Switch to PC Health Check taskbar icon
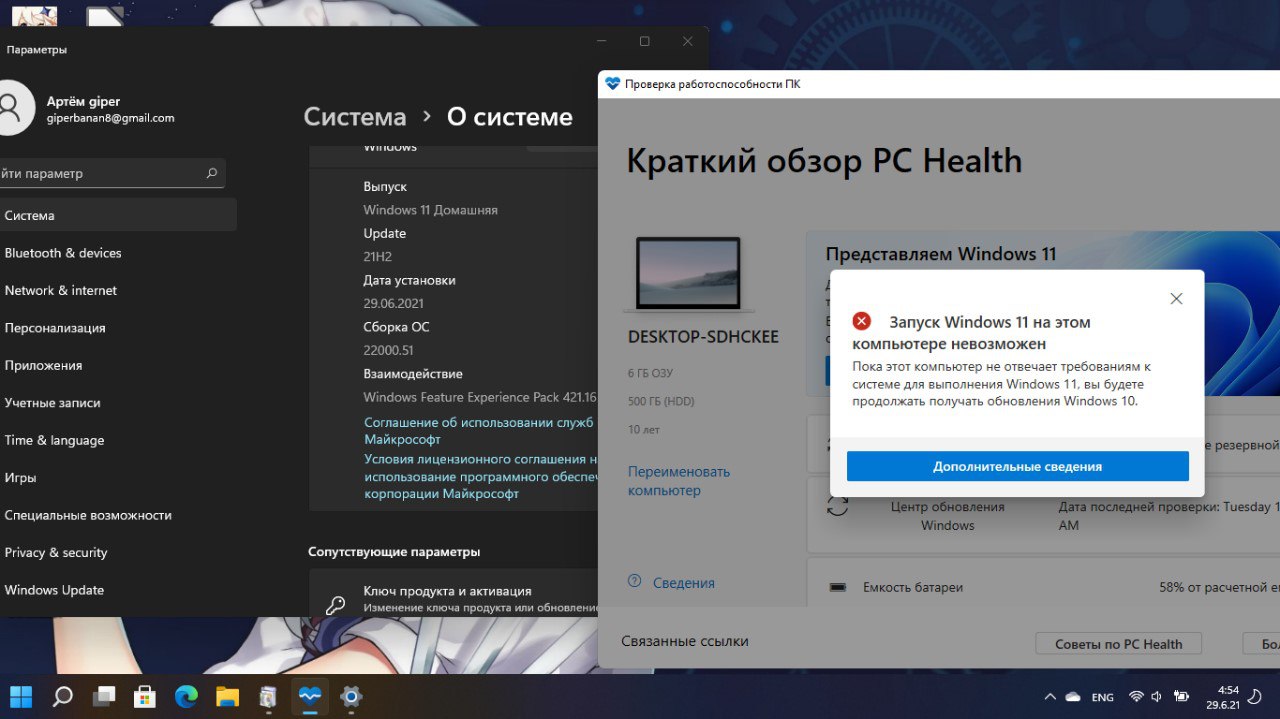The width and height of the screenshot is (1280, 719). pyautogui.click(x=309, y=696)
